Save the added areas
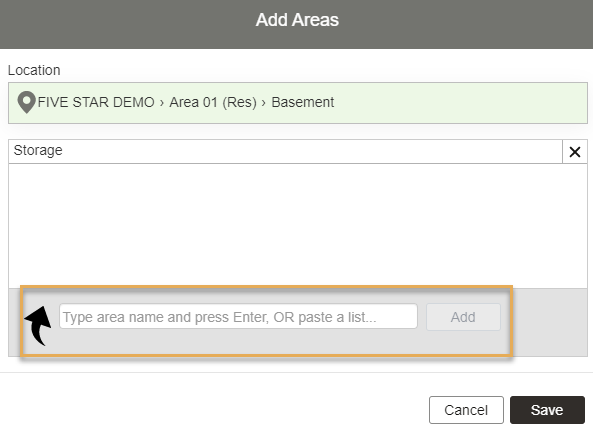This screenshot has width=593, height=430. coord(547,410)
